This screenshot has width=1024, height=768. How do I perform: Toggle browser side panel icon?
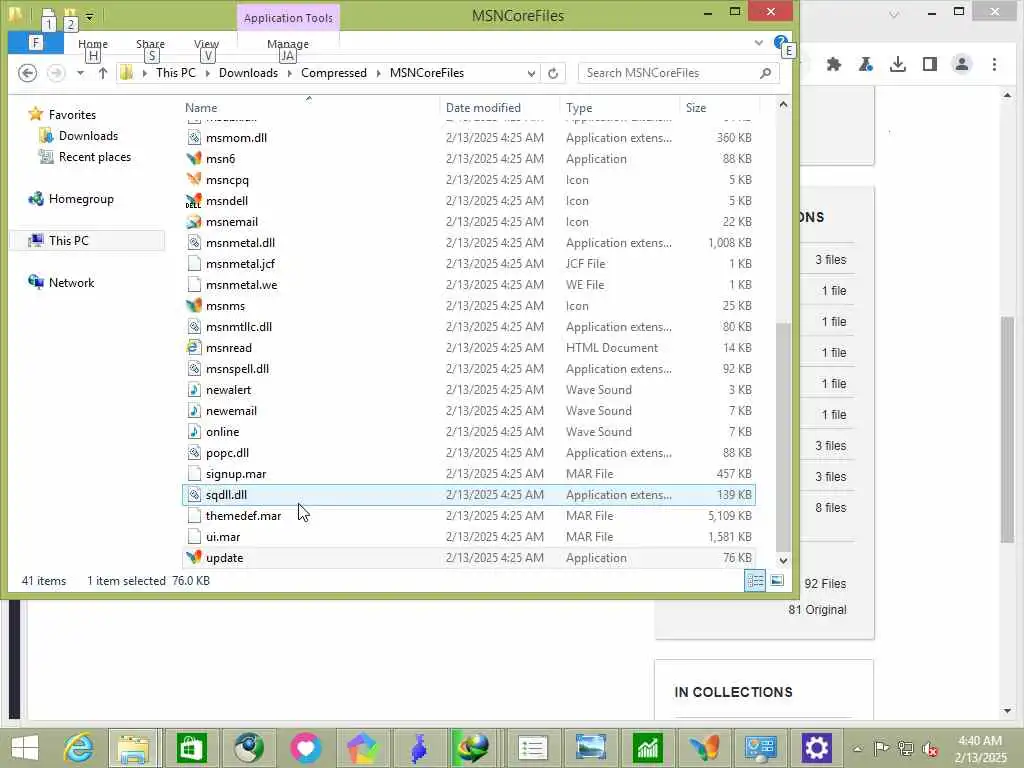click(930, 64)
